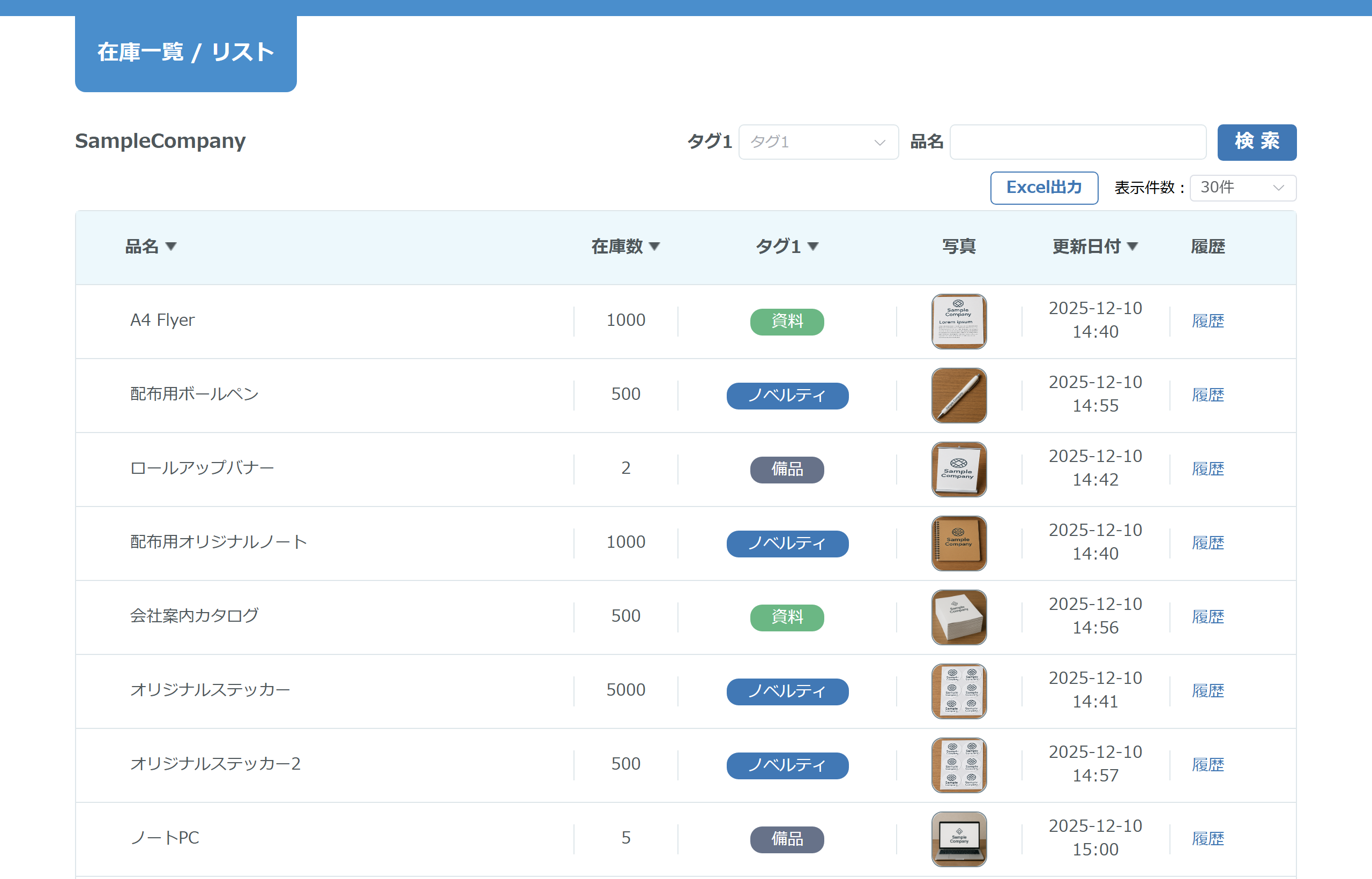1372x879 pixels.
Task: Click the ノベルティ tag in the オリジナルステッカー row
Action: coord(787,691)
